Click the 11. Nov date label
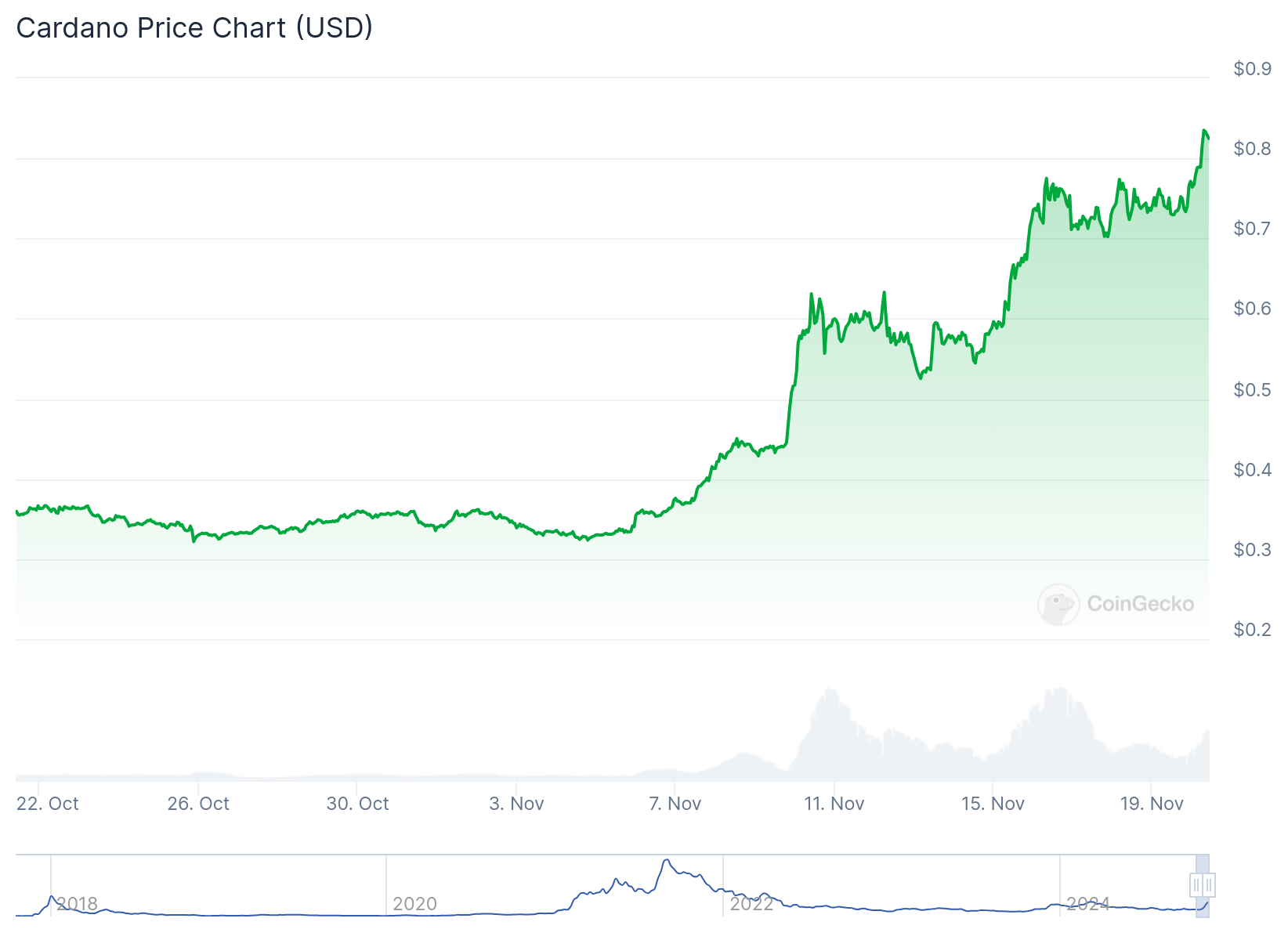Viewport: 1288px width, 940px height. pos(834,804)
